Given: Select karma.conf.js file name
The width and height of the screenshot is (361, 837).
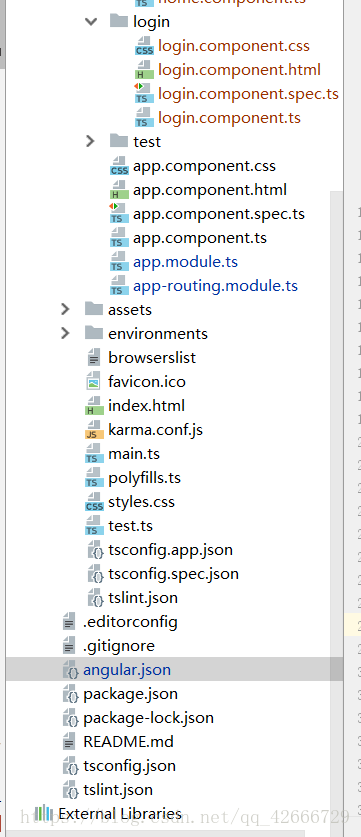Looking at the screenshot, I should [155, 430].
